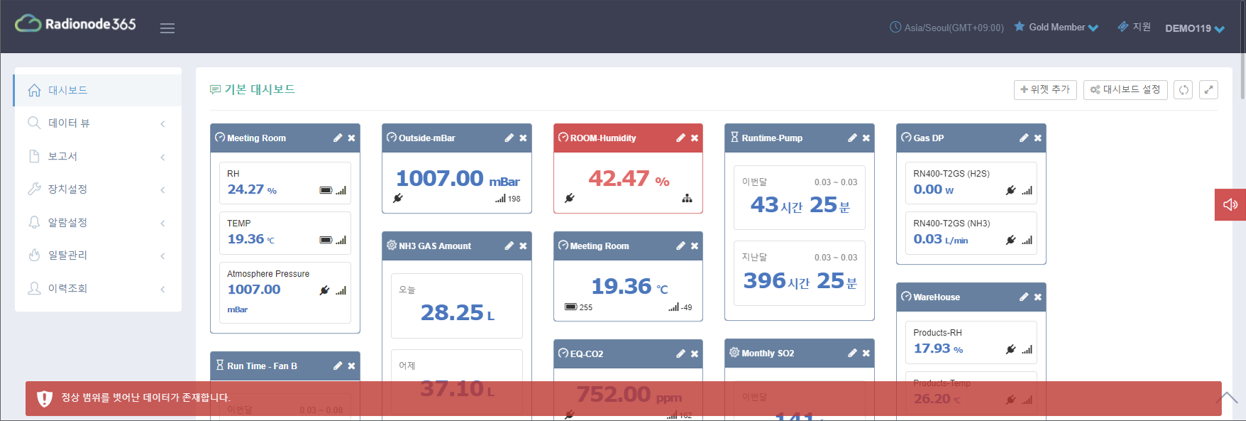
Task: Edit the Outside-mBar widget
Action: [x=509, y=138]
